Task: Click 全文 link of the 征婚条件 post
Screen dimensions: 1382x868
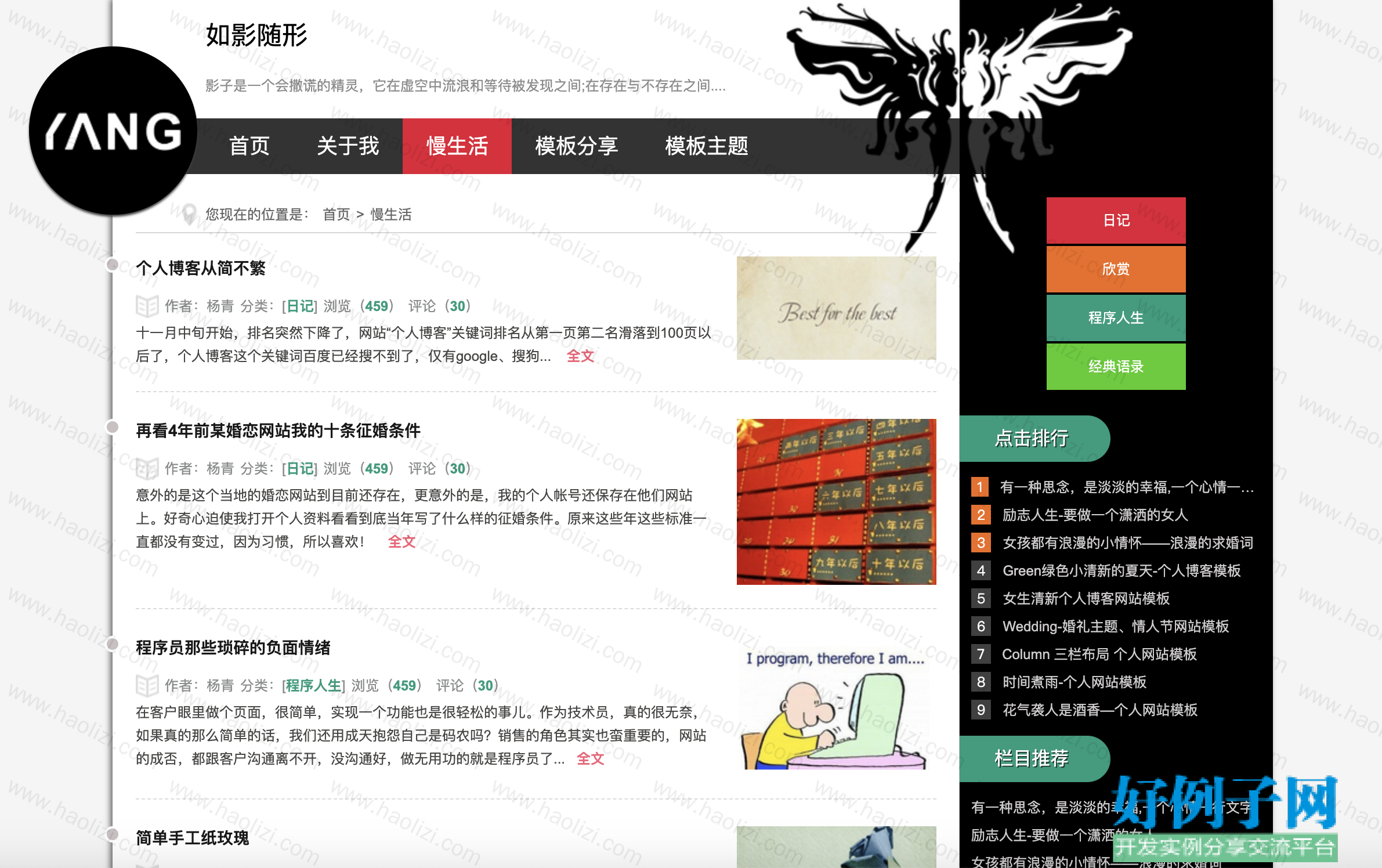Action: pos(402,542)
